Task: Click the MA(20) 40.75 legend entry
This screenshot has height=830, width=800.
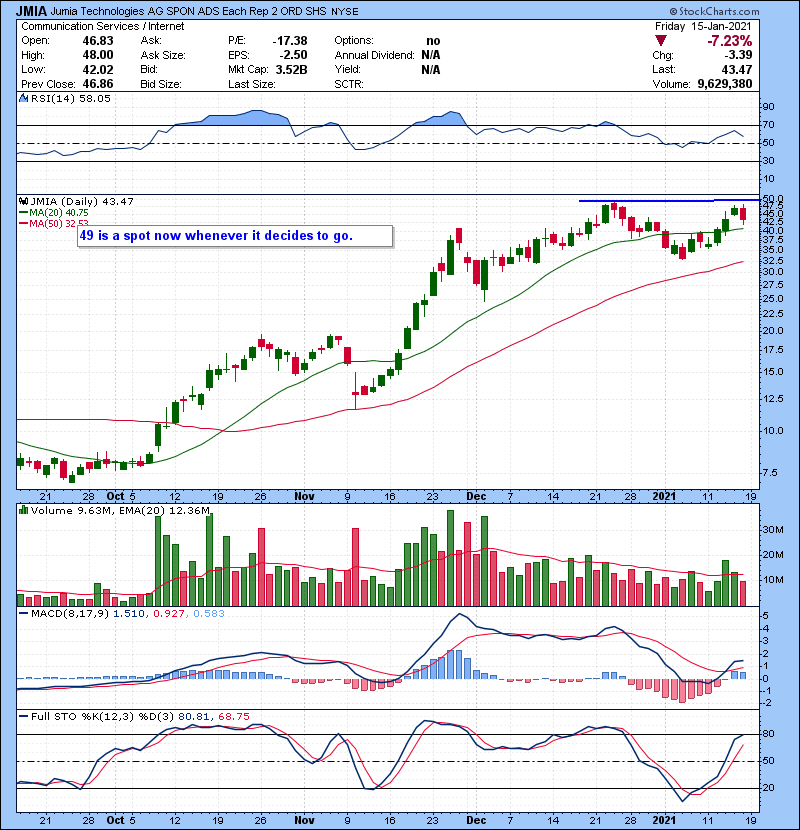Action: click(54, 212)
